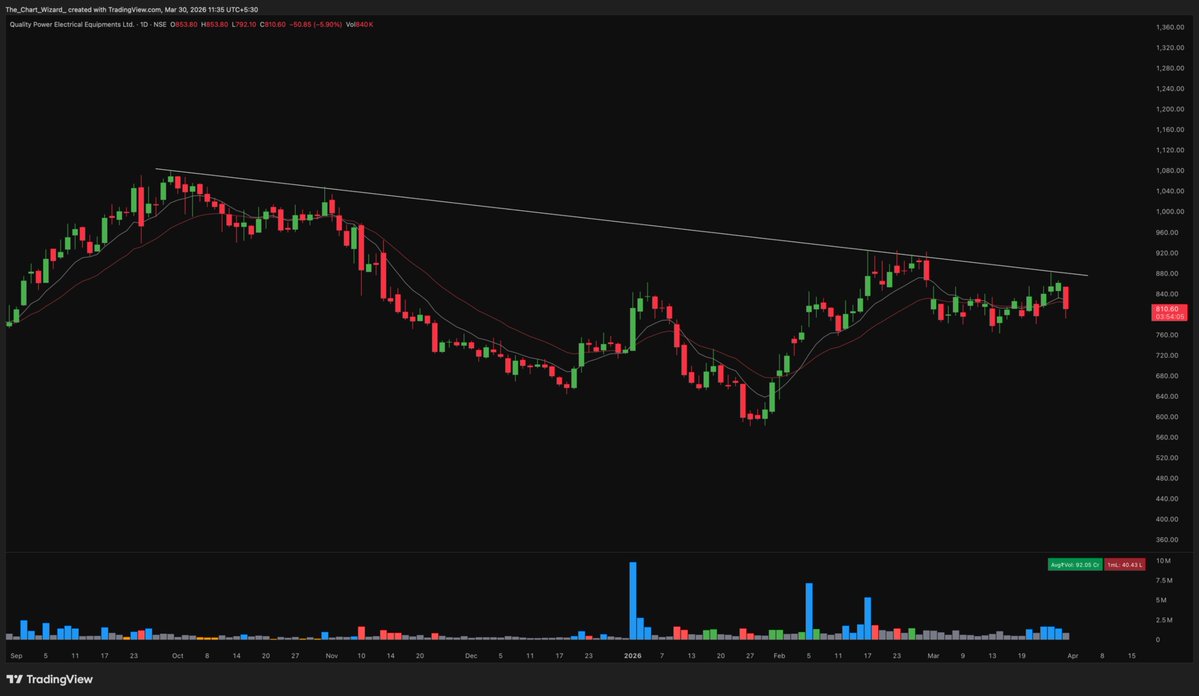Click the Sep label on the time axis

click(x=16, y=656)
